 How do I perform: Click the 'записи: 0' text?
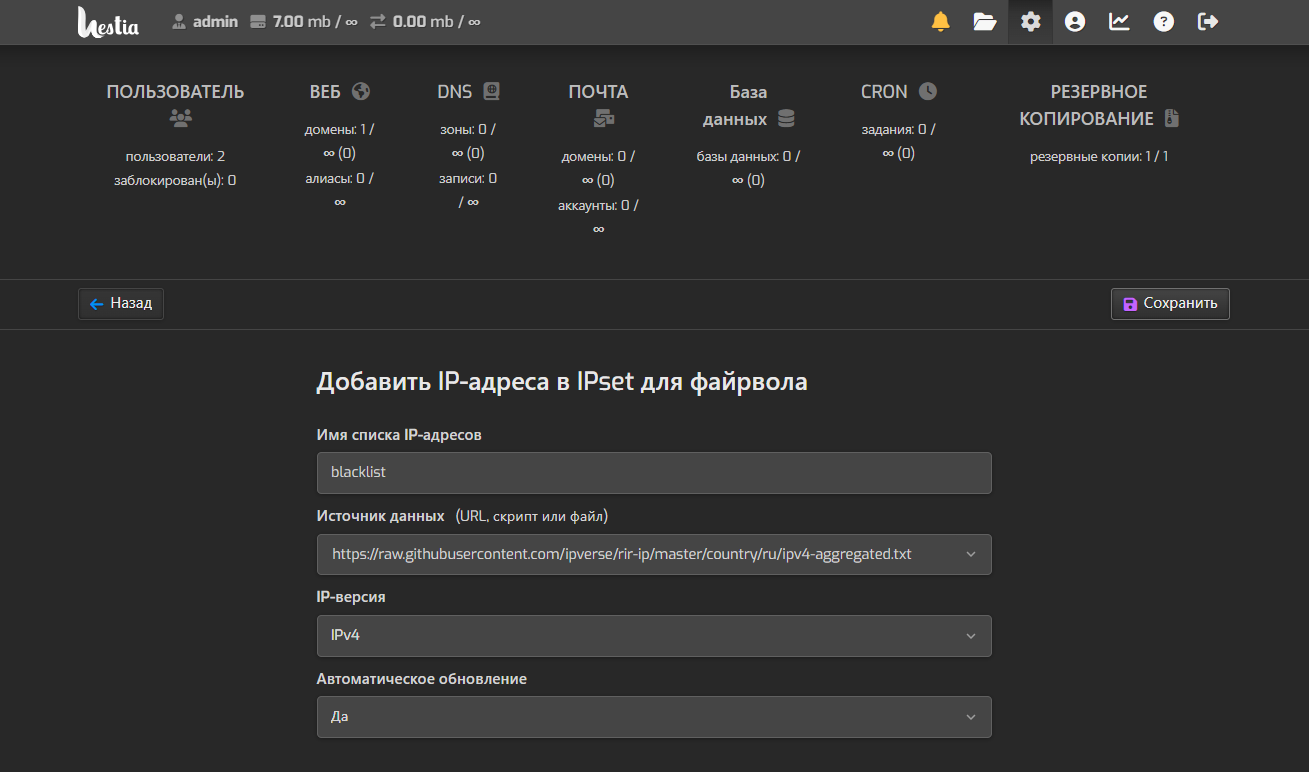coord(468,177)
